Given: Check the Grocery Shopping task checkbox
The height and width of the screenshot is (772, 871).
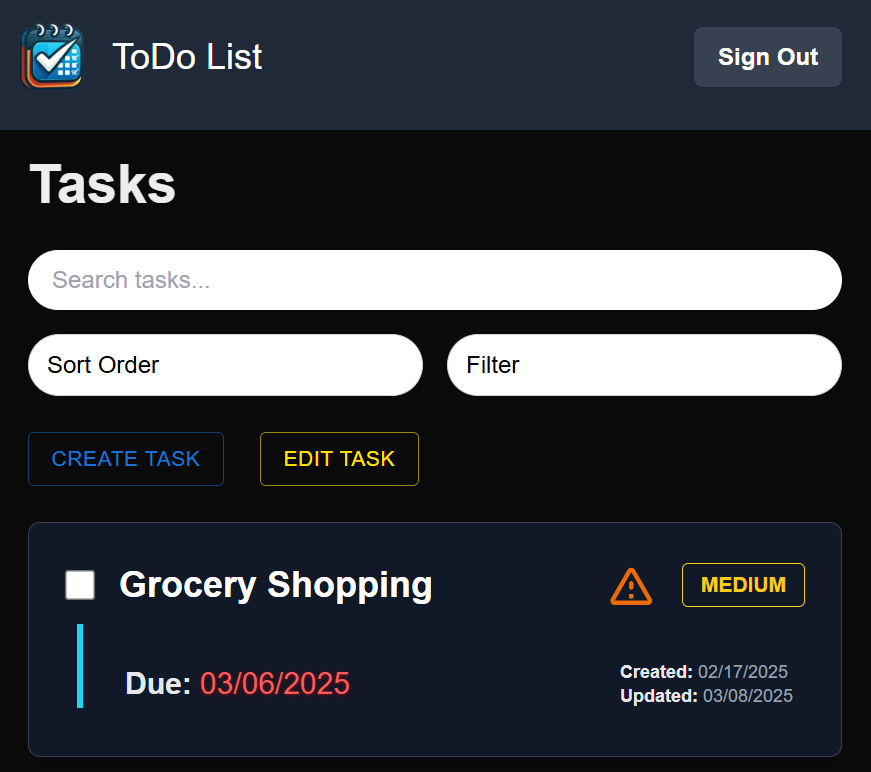Looking at the screenshot, I should point(80,586).
